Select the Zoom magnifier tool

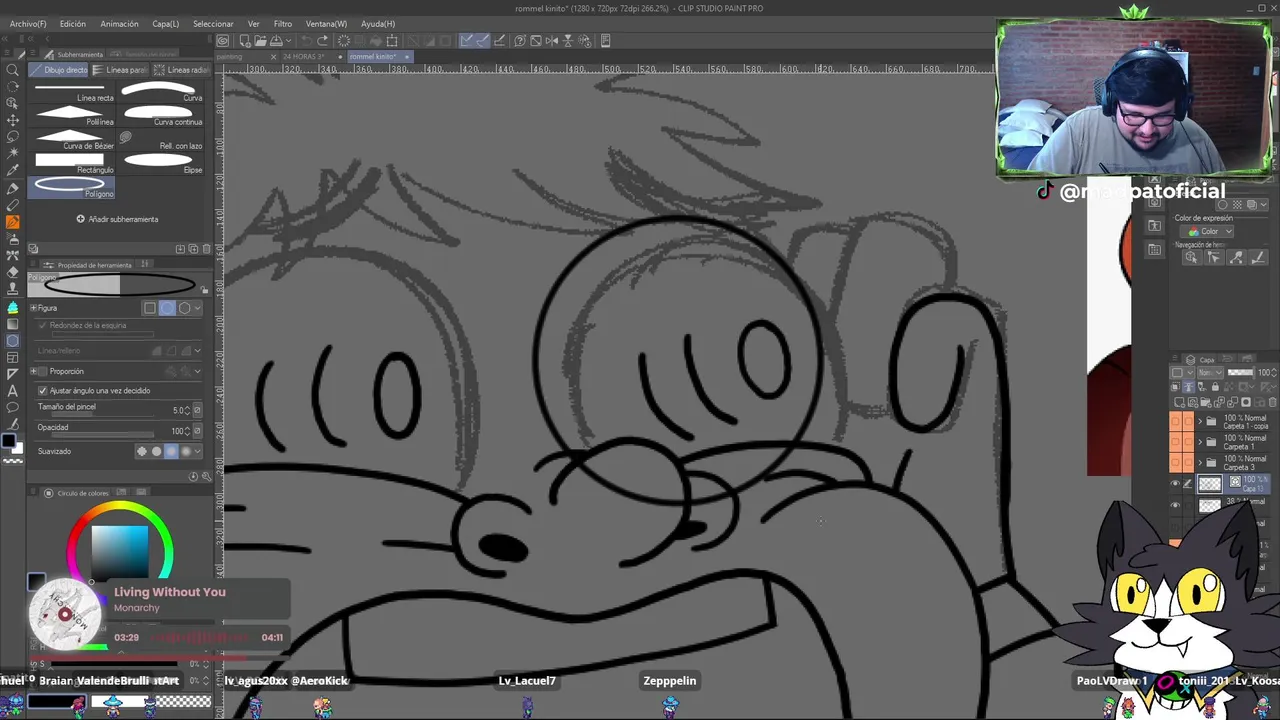tap(13, 70)
